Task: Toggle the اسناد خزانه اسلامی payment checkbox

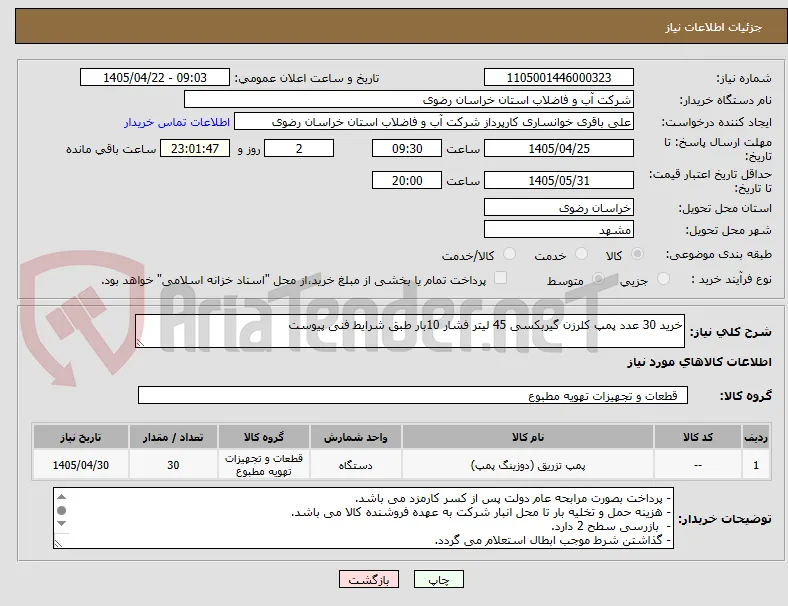Action: point(501,278)
